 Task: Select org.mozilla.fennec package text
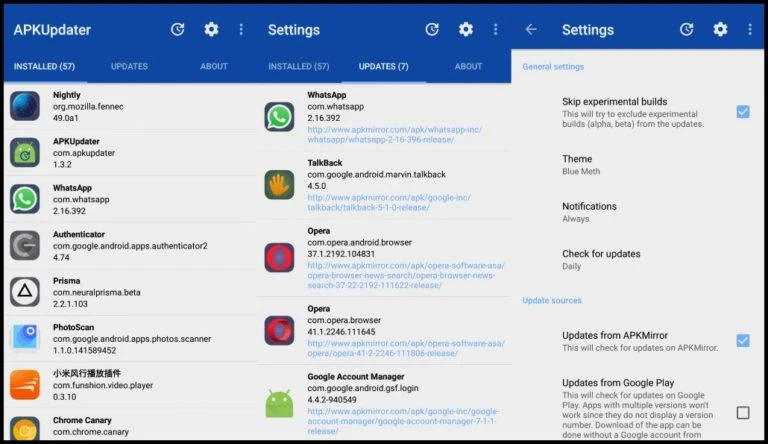pos(88,106)
